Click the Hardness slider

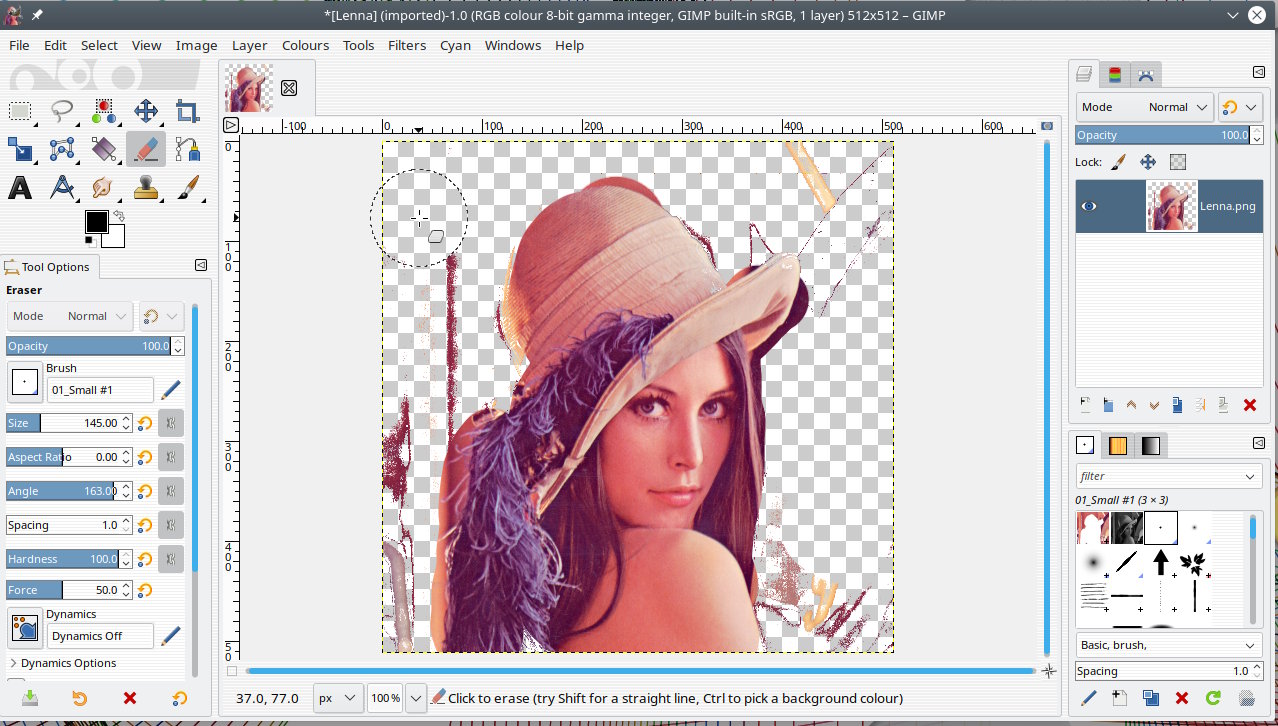click(62, 559)
